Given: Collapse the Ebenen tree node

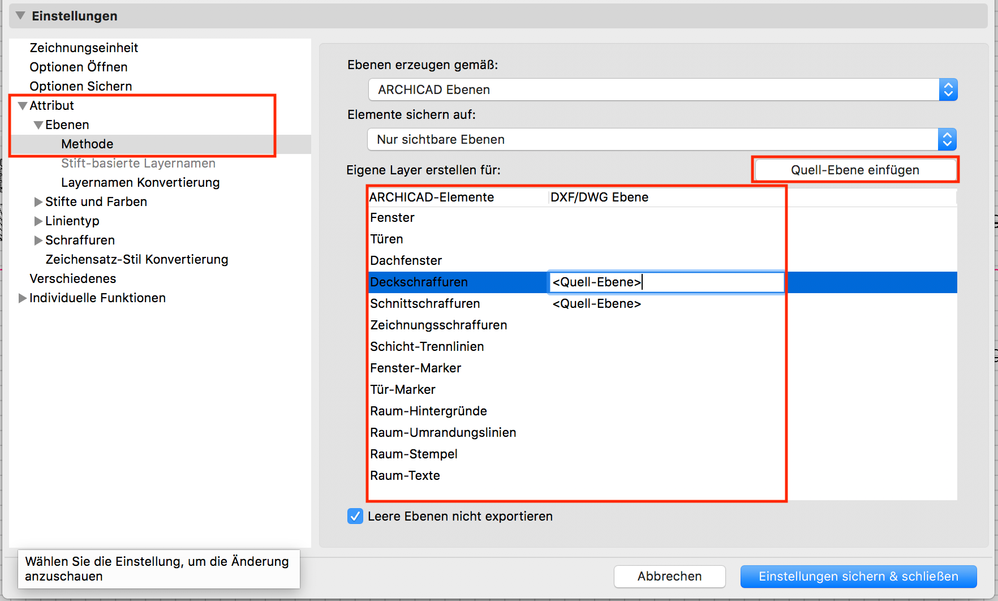Looking at the screenshot, I should tap(38, 125).
